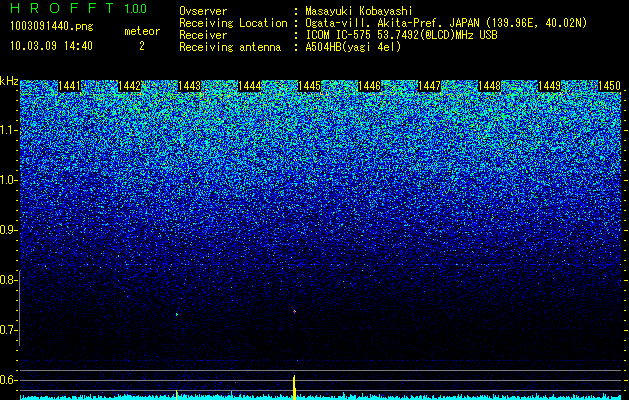Click the 1450 time marker

[609, 86]
